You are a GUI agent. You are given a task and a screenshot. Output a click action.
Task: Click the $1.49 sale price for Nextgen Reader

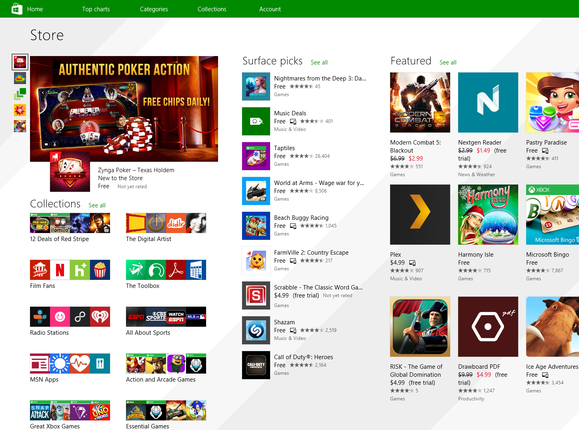click(483, 150)
